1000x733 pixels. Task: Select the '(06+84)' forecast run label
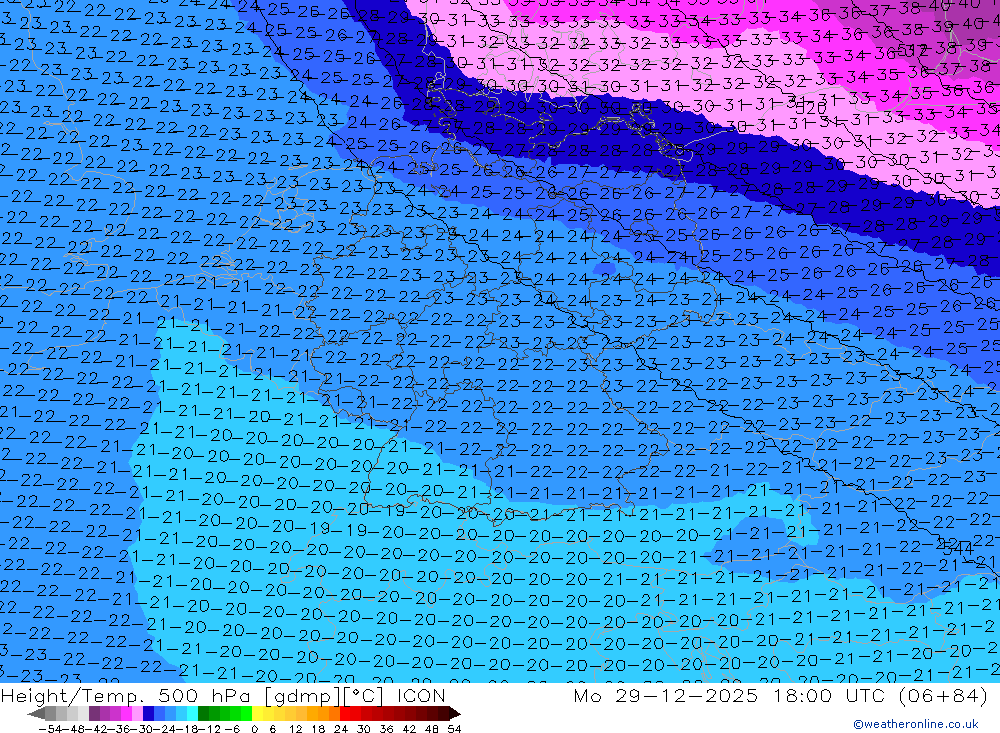pyautogui.click(x=943, y=695)
